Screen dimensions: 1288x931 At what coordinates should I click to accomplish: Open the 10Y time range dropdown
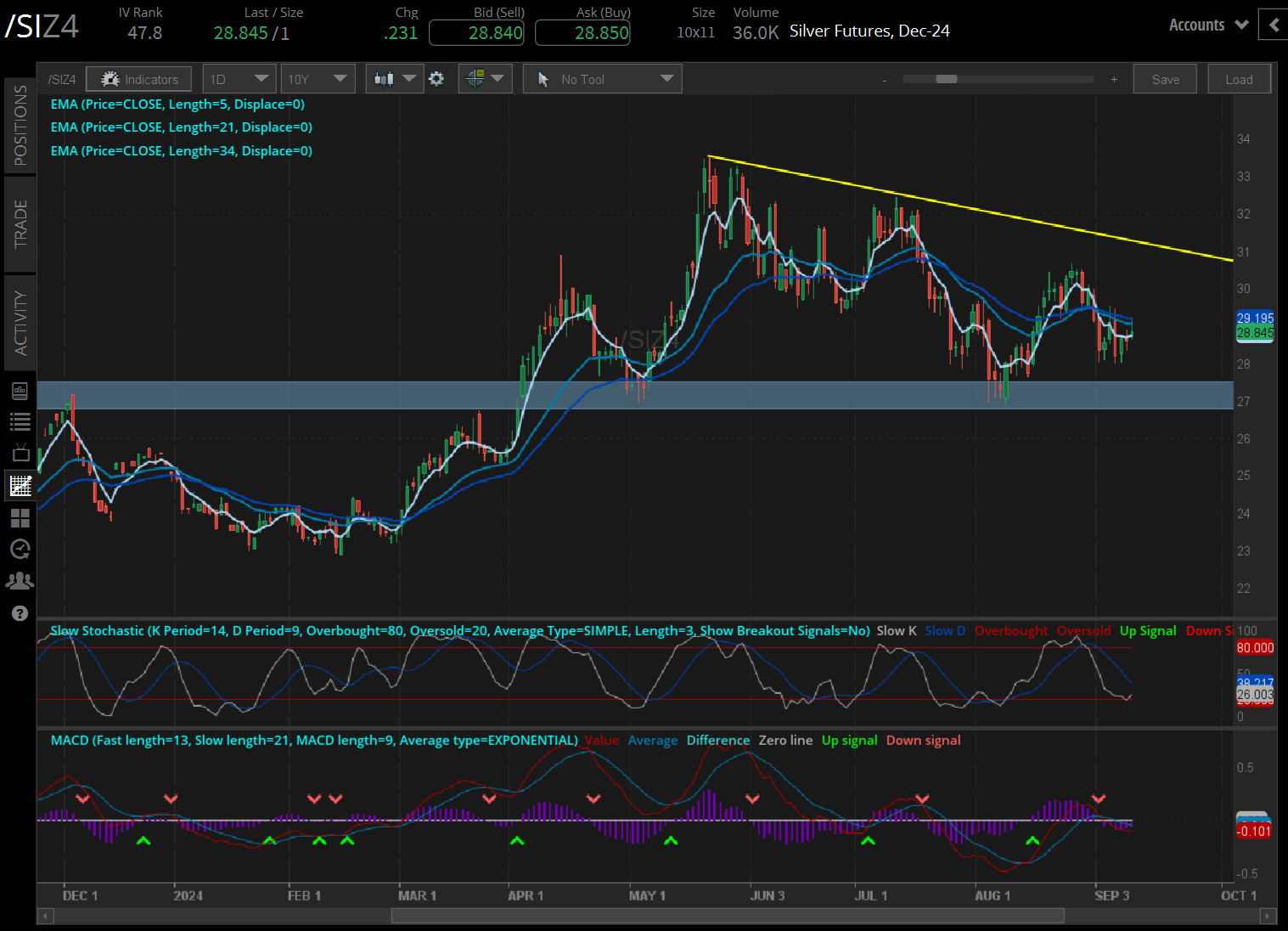(x=318, y=79)
